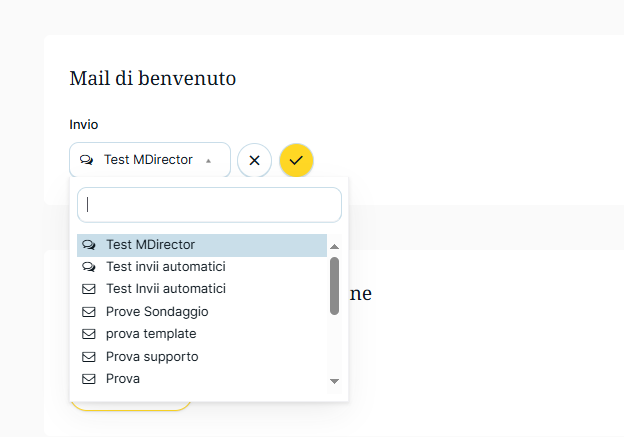Focus the dropdown search text field
The width and height of the screenshot is (624, 437).
209,205
